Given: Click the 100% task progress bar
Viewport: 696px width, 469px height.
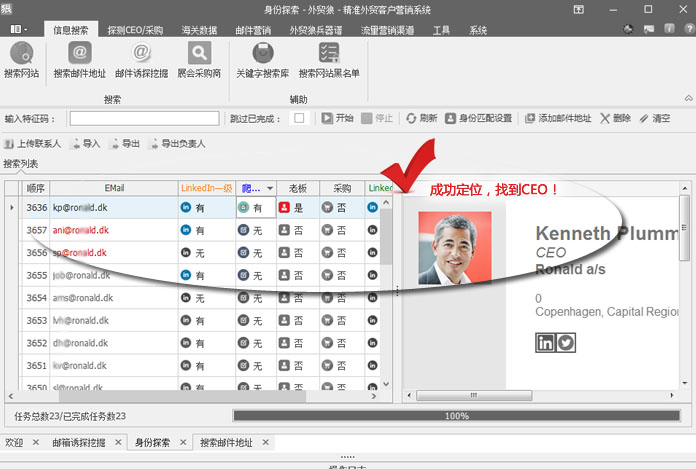Looking at the screenshot, I should click(456, 415).
